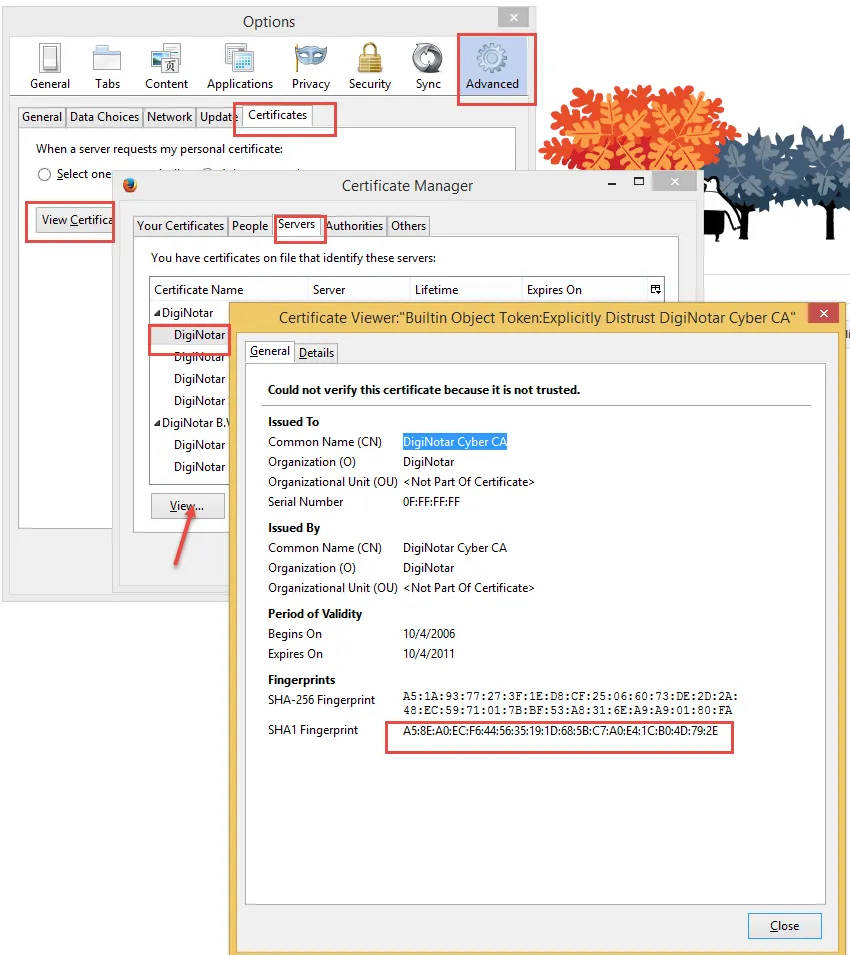Open the Advanced gear icon panel
The width and height of the screenshot is (850, 955).
(492, 67)
